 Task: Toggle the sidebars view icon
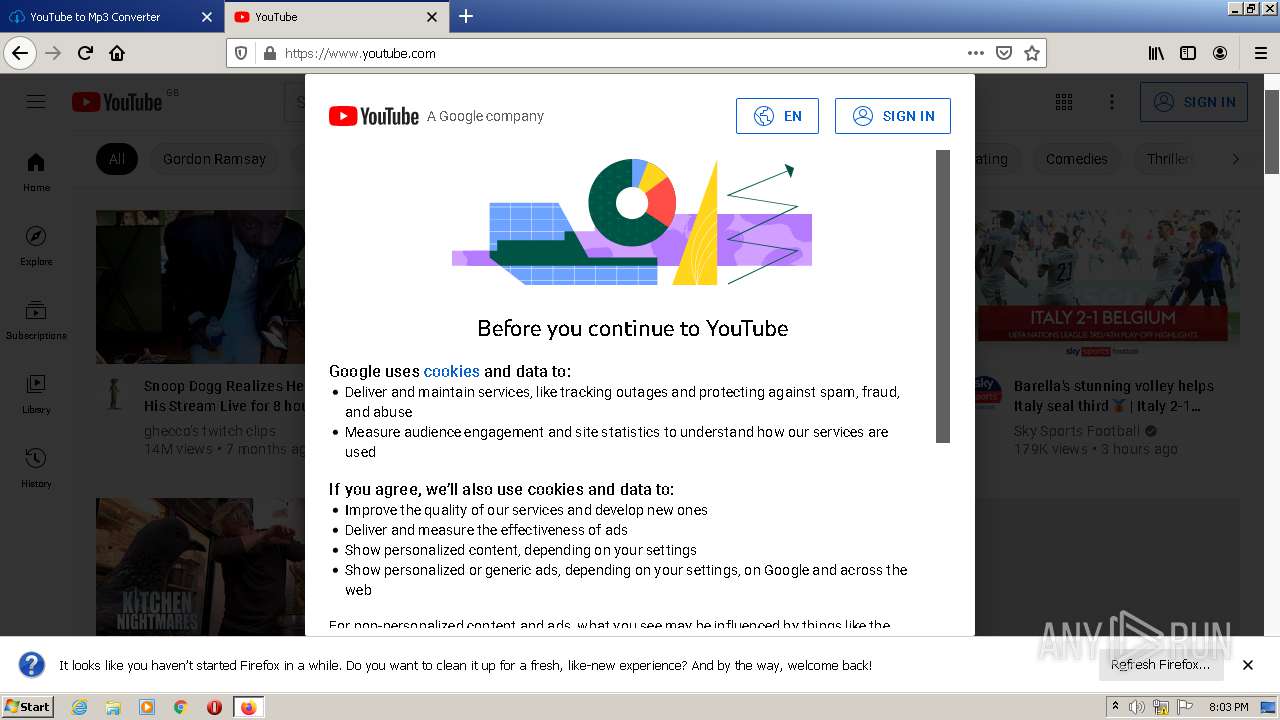tap(1188, 53)
